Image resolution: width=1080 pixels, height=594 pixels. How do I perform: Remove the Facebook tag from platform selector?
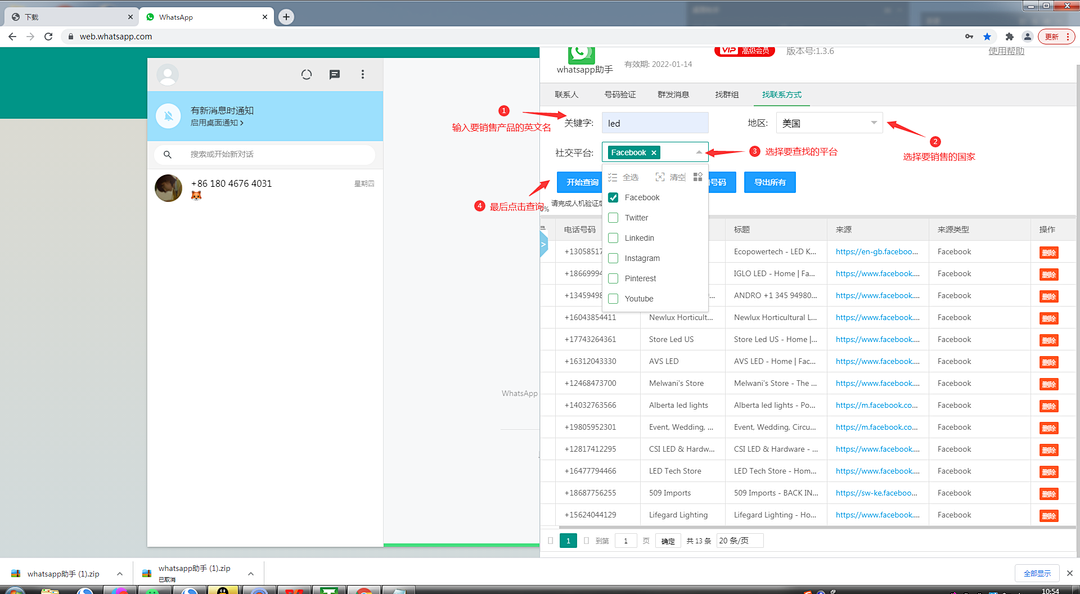(654, 153)
